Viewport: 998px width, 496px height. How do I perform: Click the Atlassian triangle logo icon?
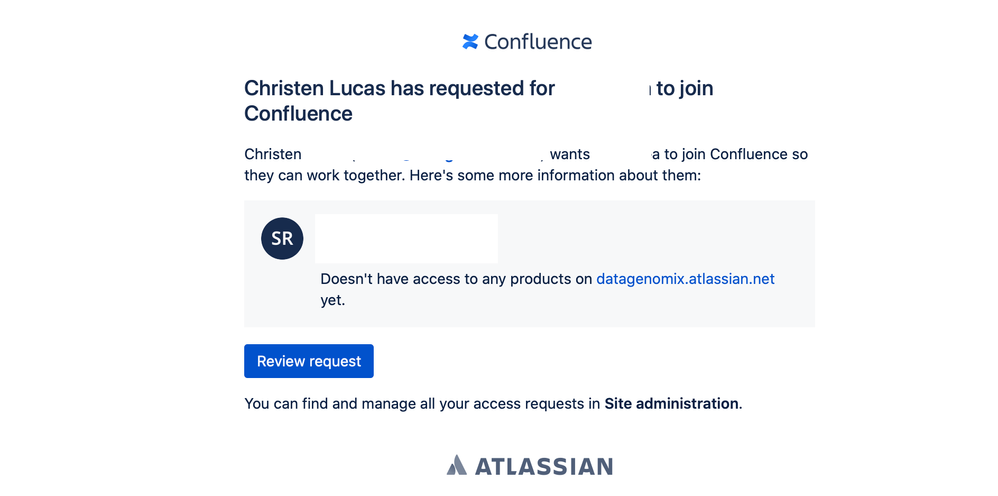coord(456,465)
